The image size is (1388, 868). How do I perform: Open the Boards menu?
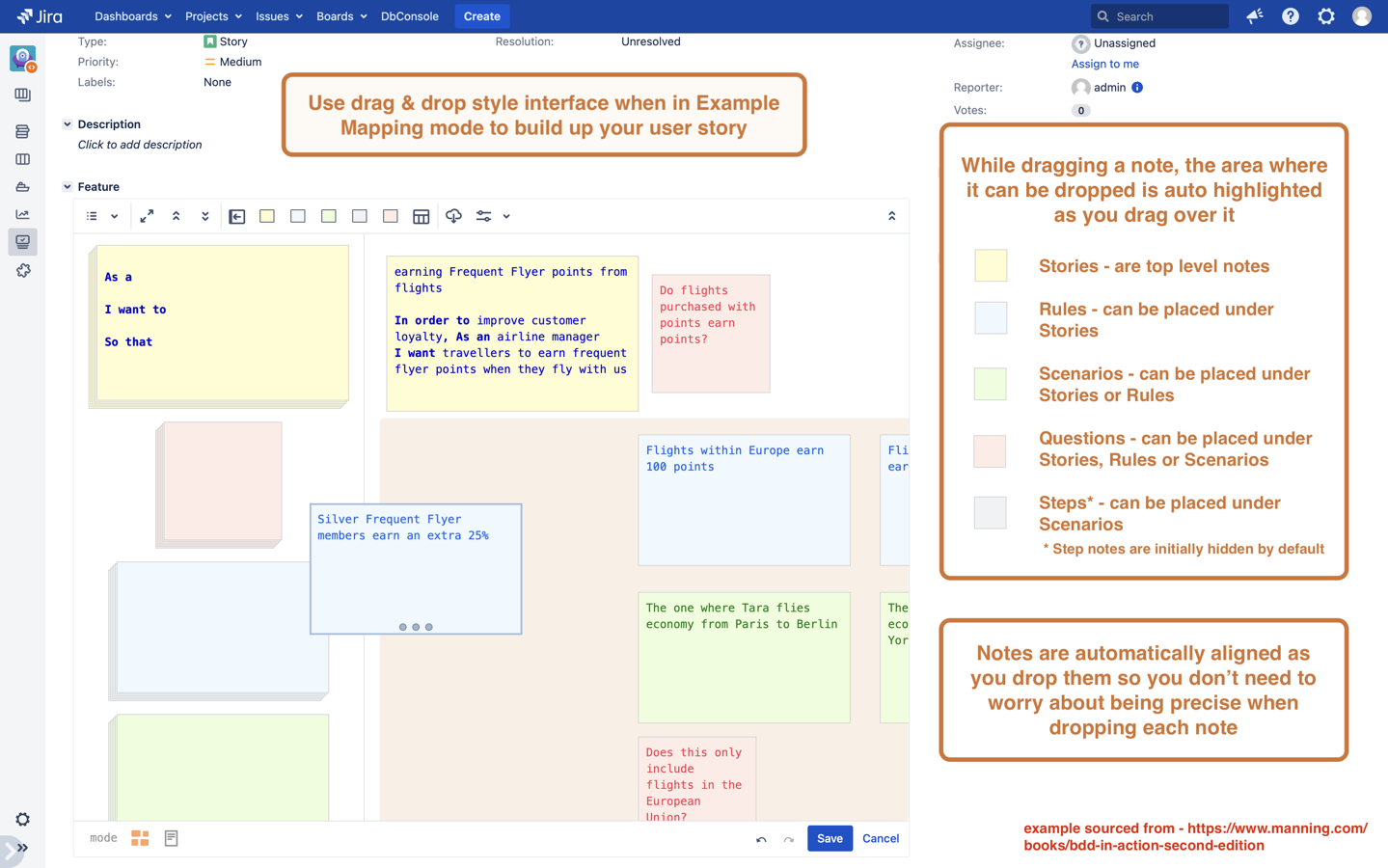pos(341,16)
